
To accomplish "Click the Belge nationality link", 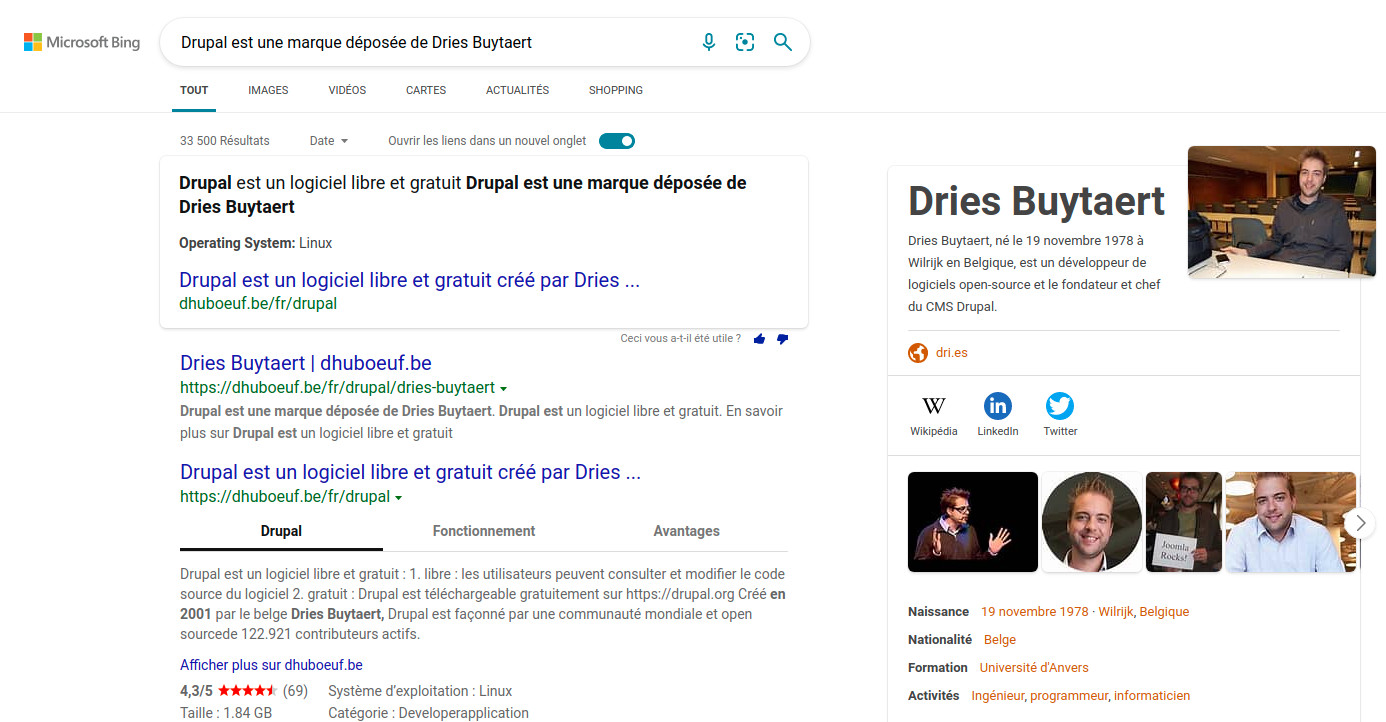I will [1000, 639].
